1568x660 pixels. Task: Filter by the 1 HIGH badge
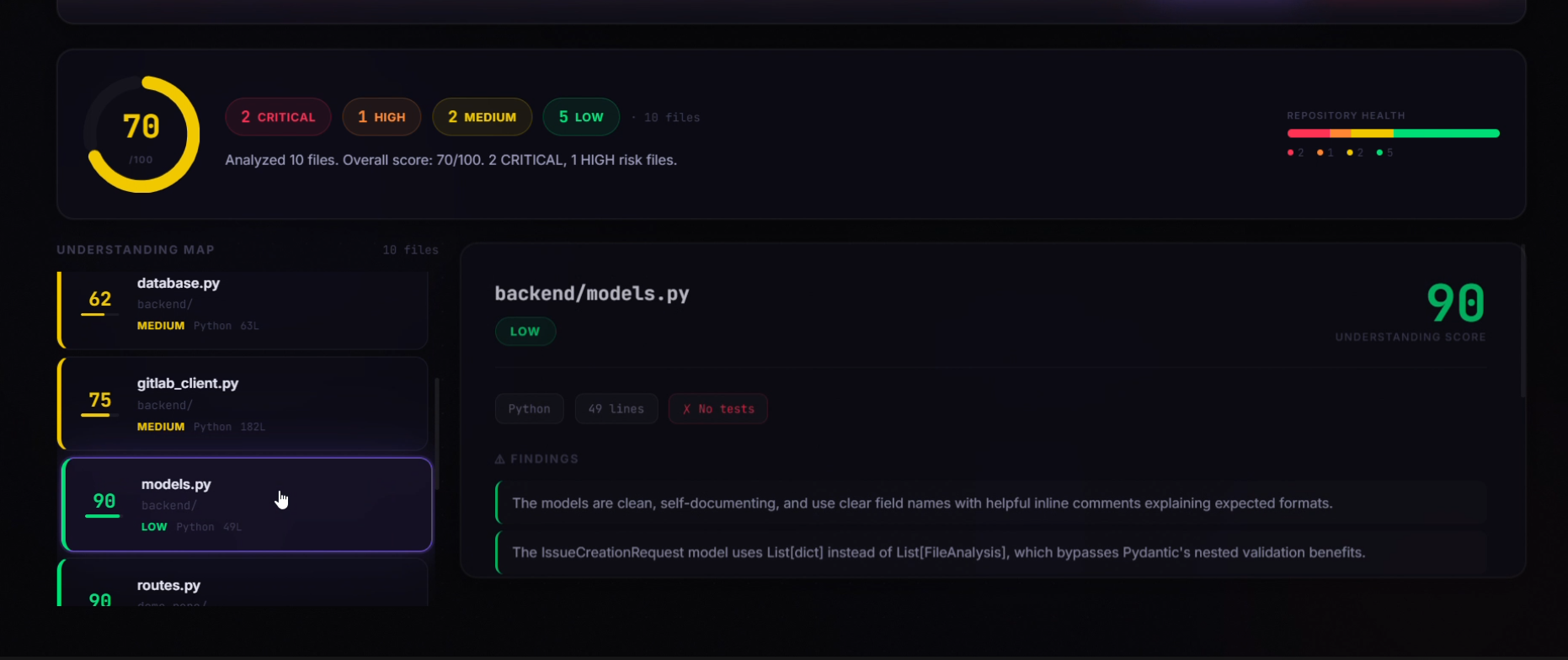tap(381, 117)
